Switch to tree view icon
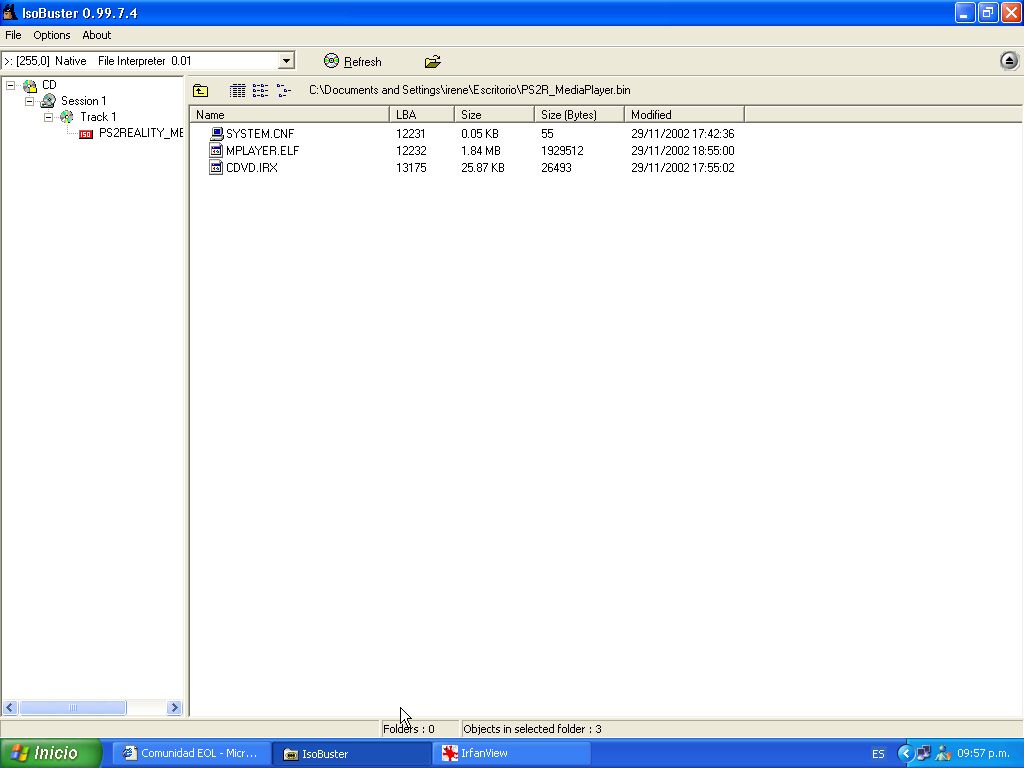This screenshot has width=1024, height=768. tap(283, 91)
